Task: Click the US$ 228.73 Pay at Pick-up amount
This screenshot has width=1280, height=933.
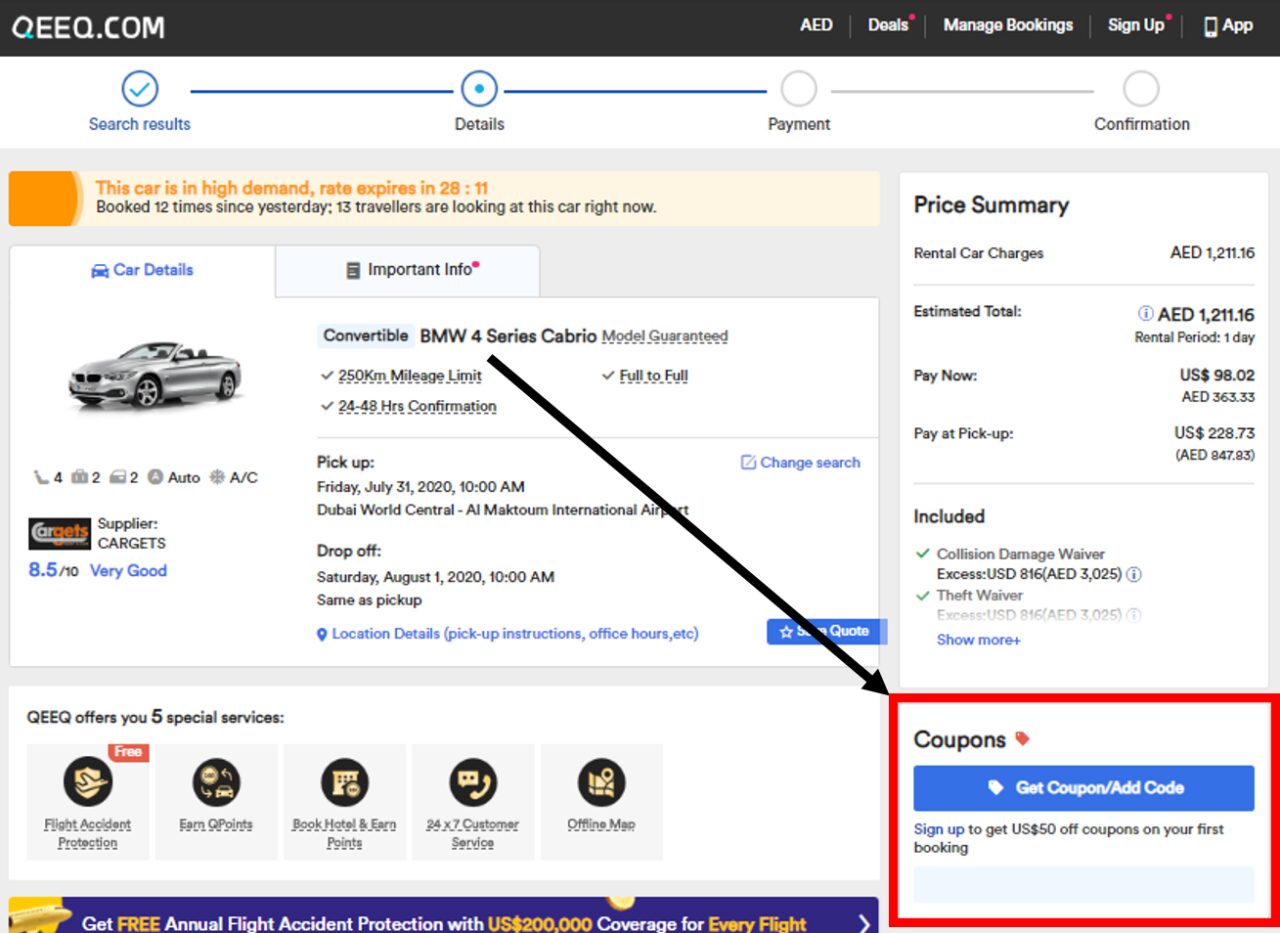Action: pos(1214,434)
